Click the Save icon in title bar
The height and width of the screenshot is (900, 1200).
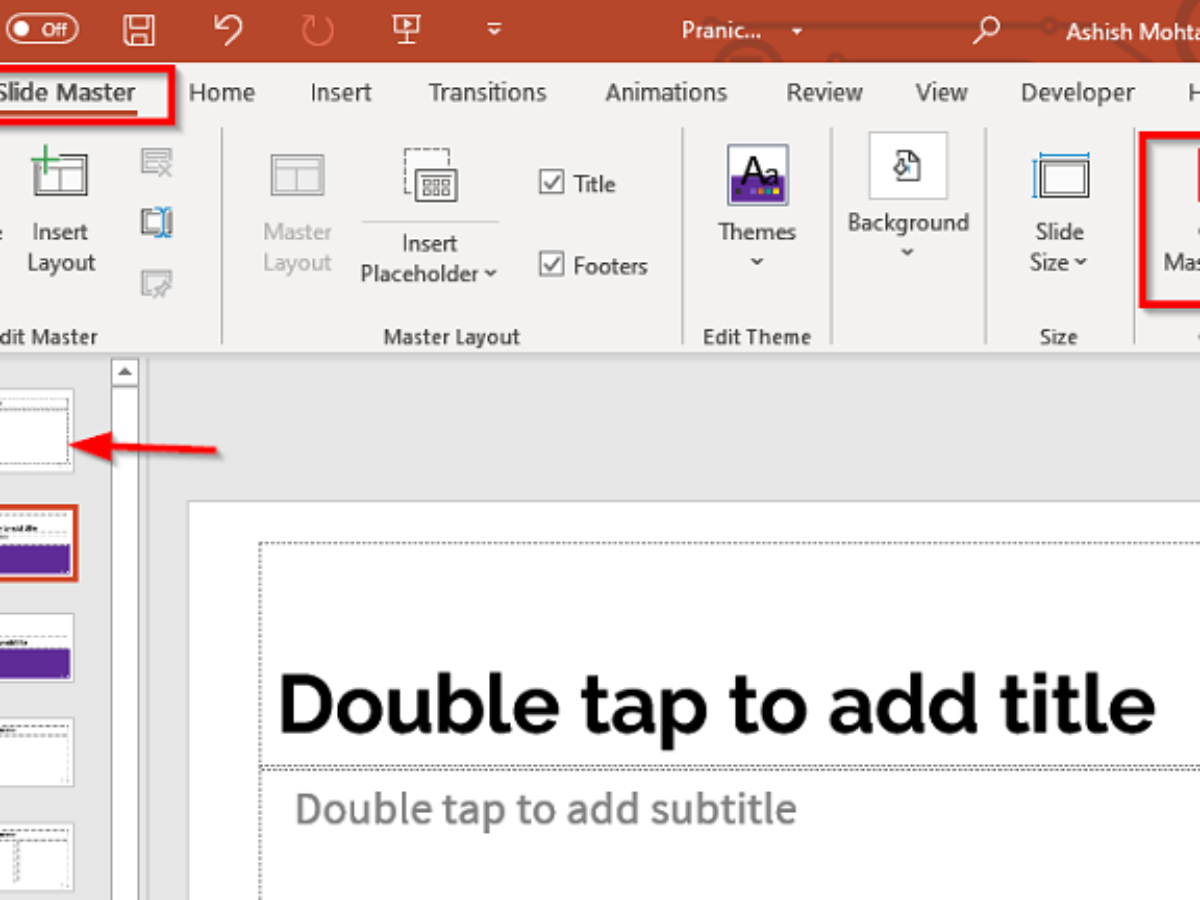tap(139, 30)
